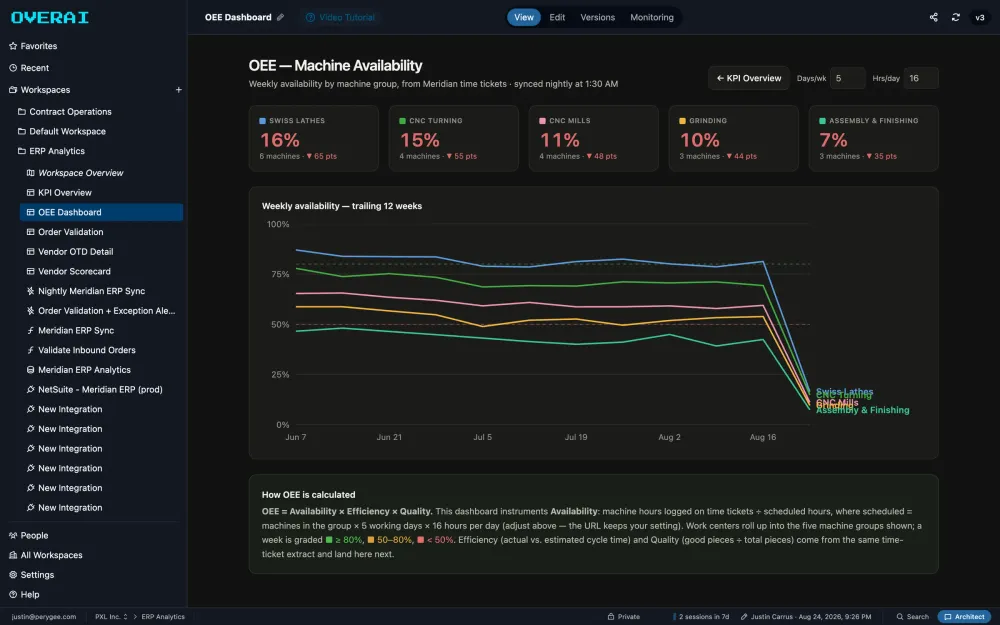Open Search in status bar
The width and height of the screenshot is (1000, 625).
click(913, 617)
